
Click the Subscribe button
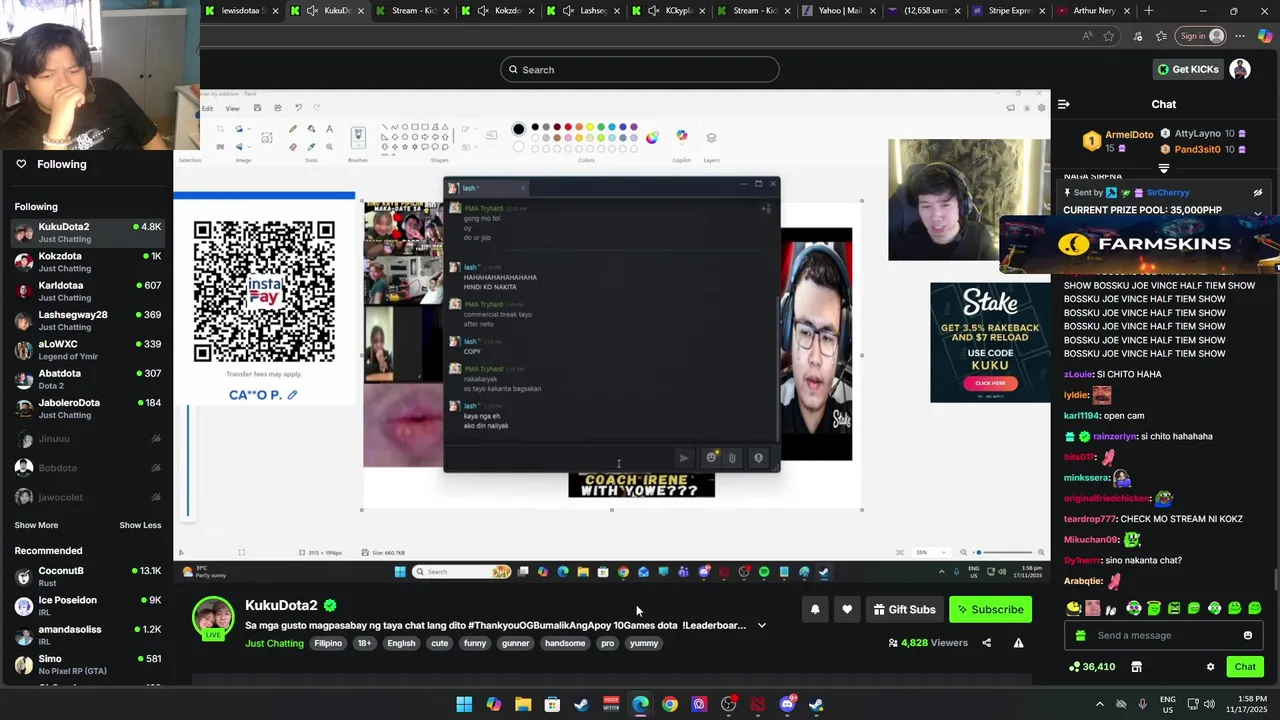coord(990,609)
